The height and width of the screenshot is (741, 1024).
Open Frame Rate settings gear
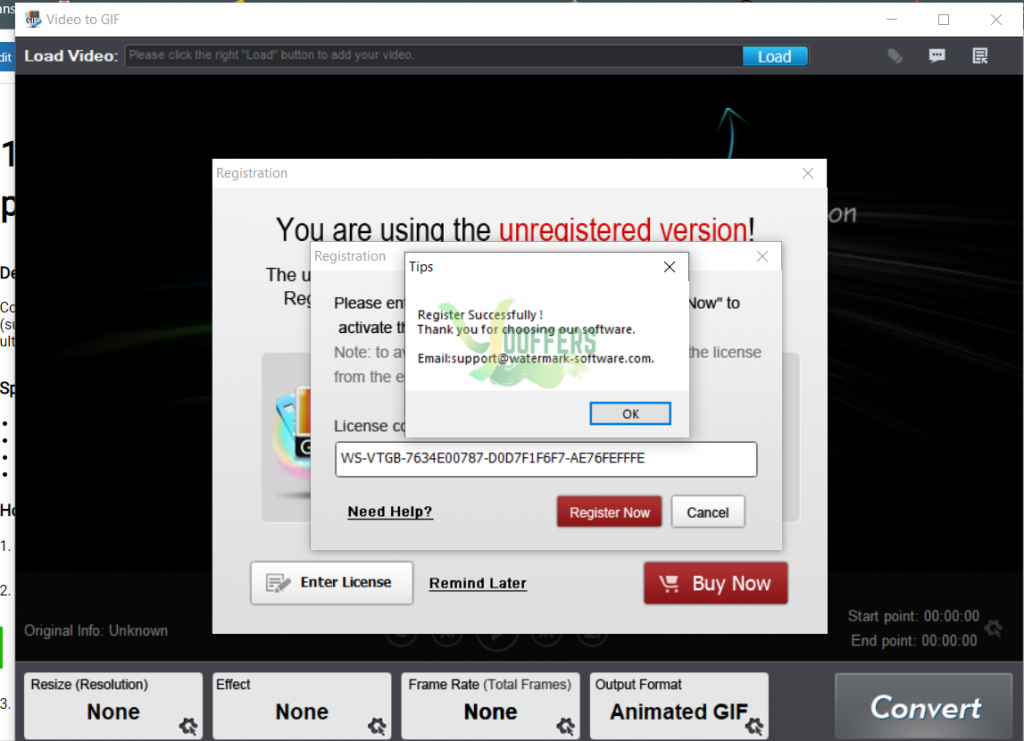click(566, 725)
